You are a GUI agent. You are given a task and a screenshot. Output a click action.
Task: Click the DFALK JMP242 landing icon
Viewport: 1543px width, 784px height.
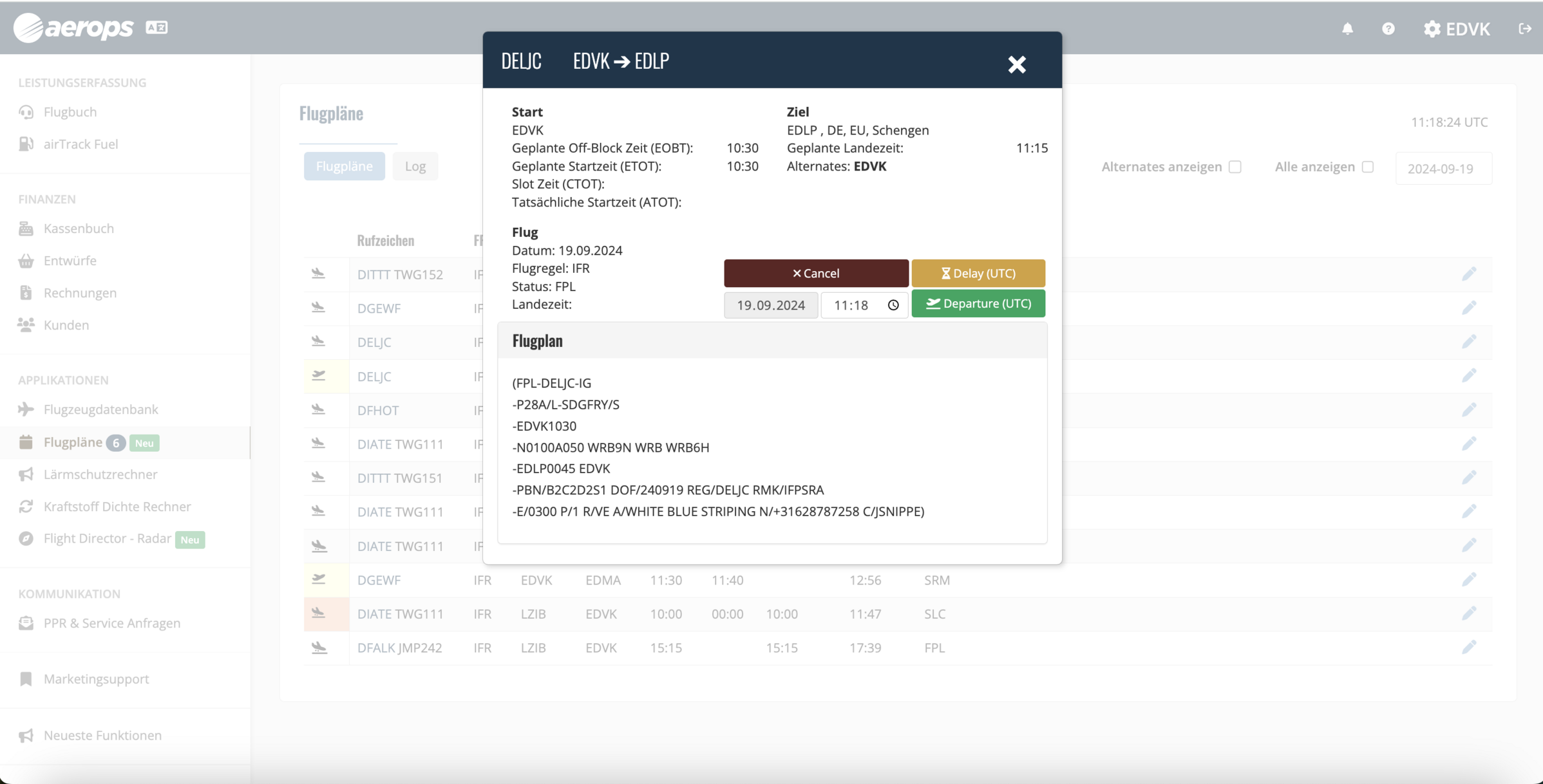pyautogui.click(x=319, y=648)
